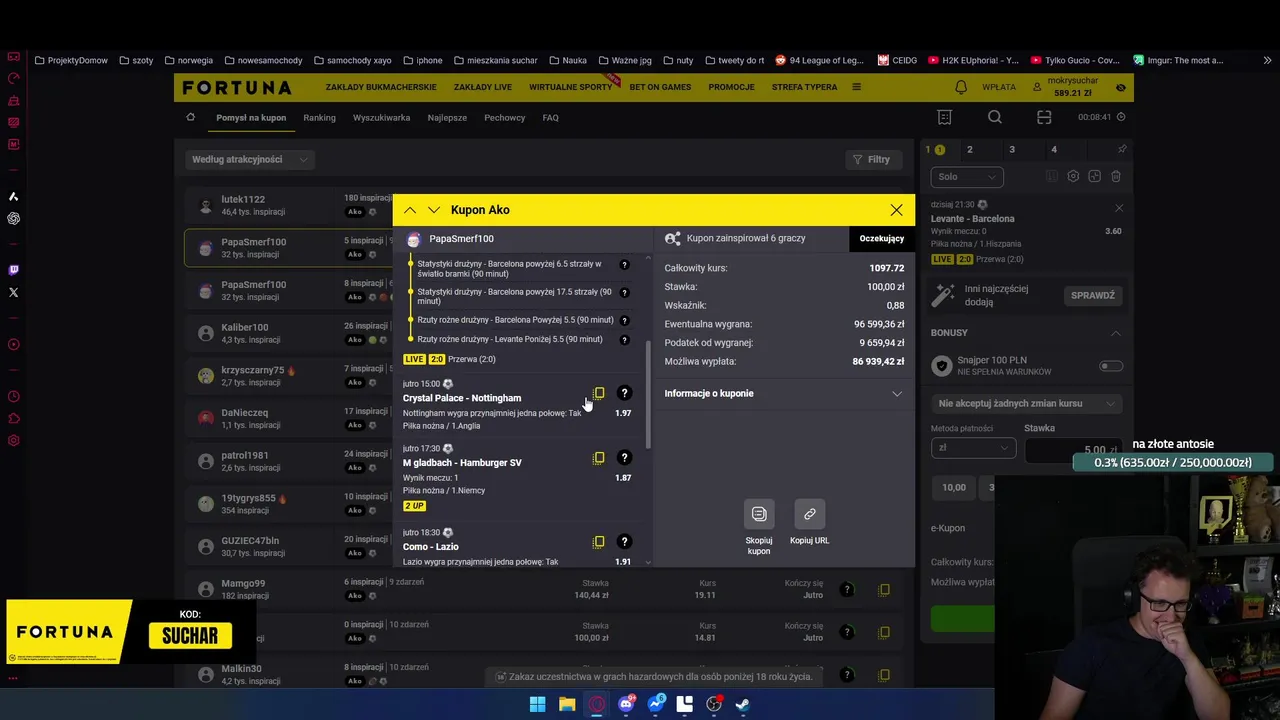Copy M'gladbach - Hamburger SV bet to betslip

tap(599, 457)
